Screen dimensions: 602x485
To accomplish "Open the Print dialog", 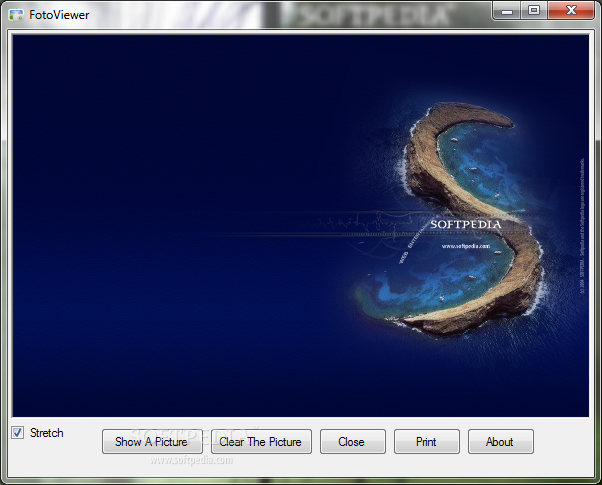I will [427, 442].
